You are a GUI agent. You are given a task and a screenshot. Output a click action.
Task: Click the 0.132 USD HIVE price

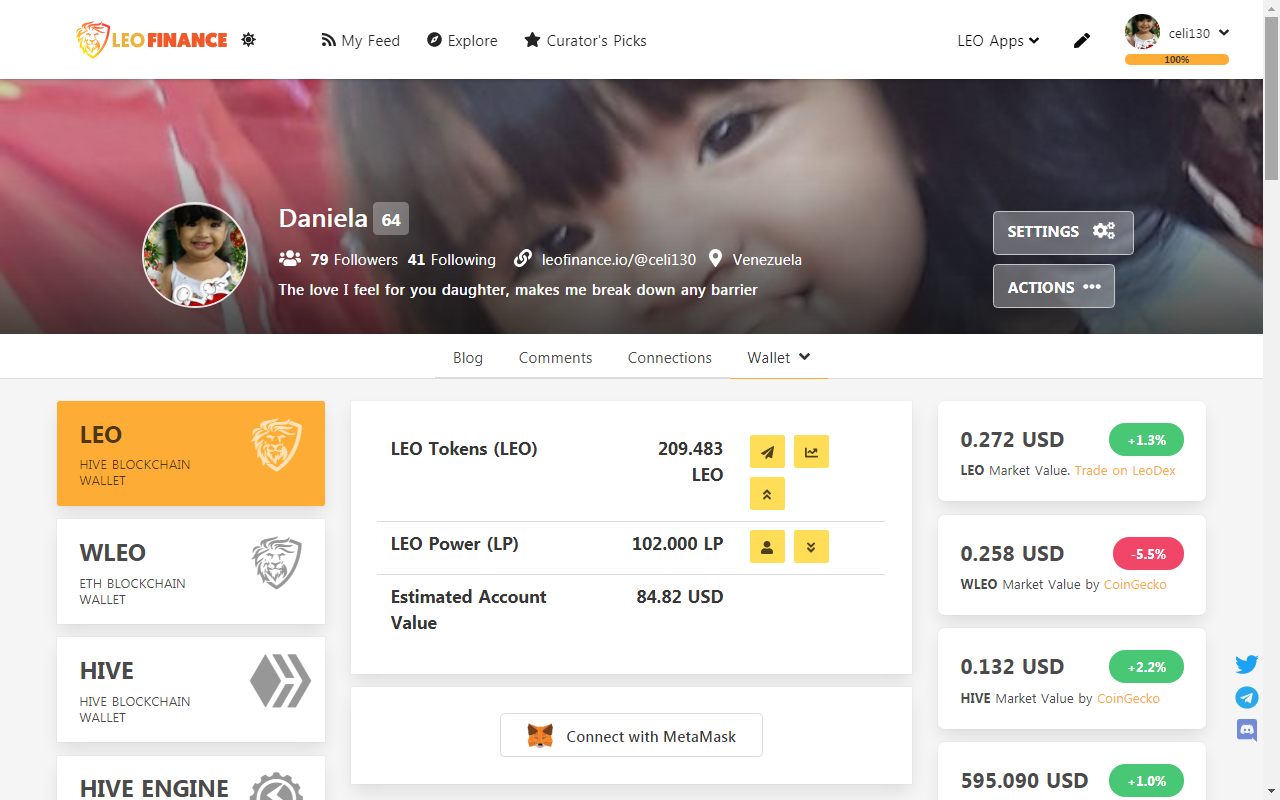tap(1012, 667)
